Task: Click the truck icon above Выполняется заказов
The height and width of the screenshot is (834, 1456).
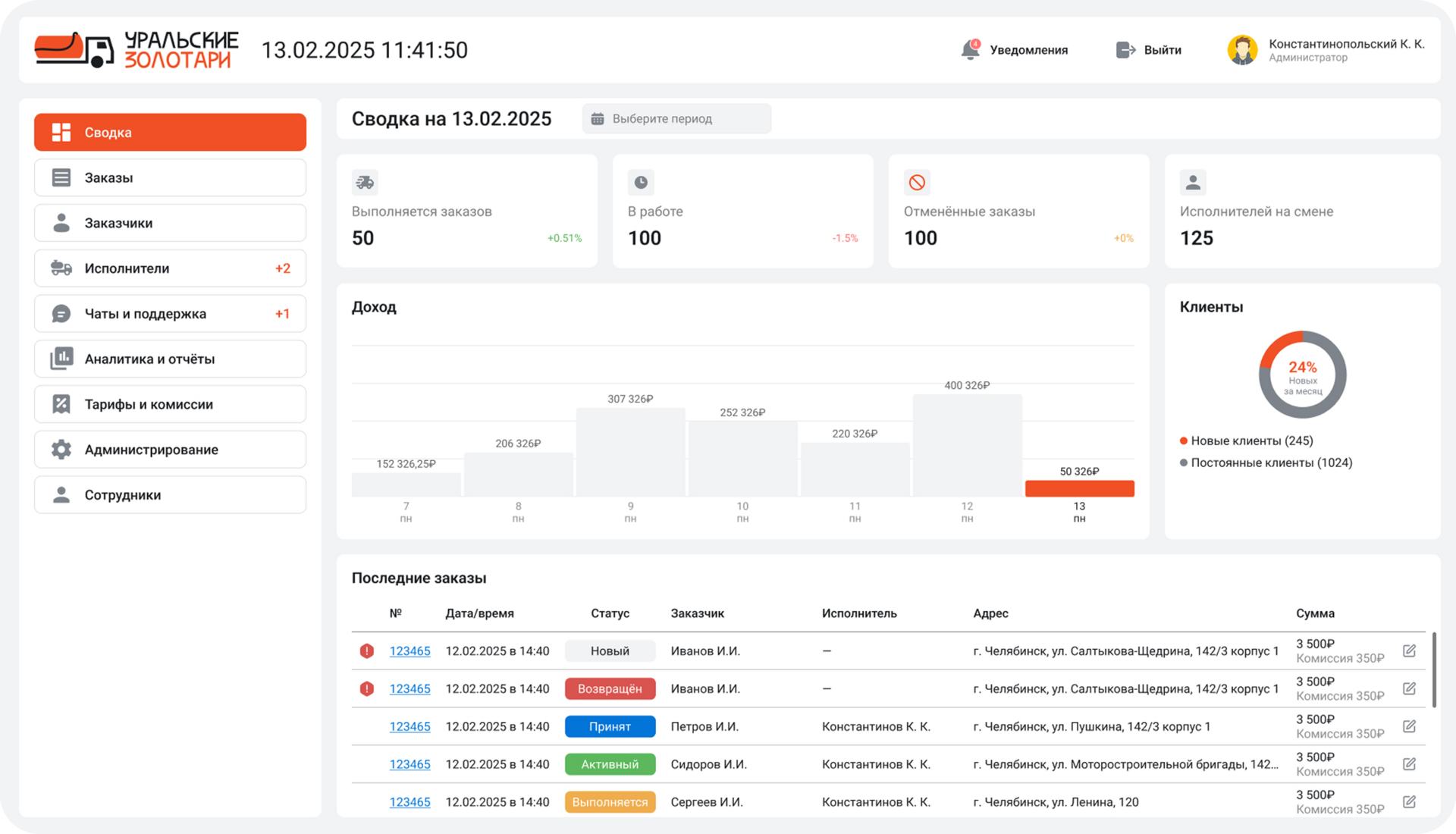Action: 365,182
